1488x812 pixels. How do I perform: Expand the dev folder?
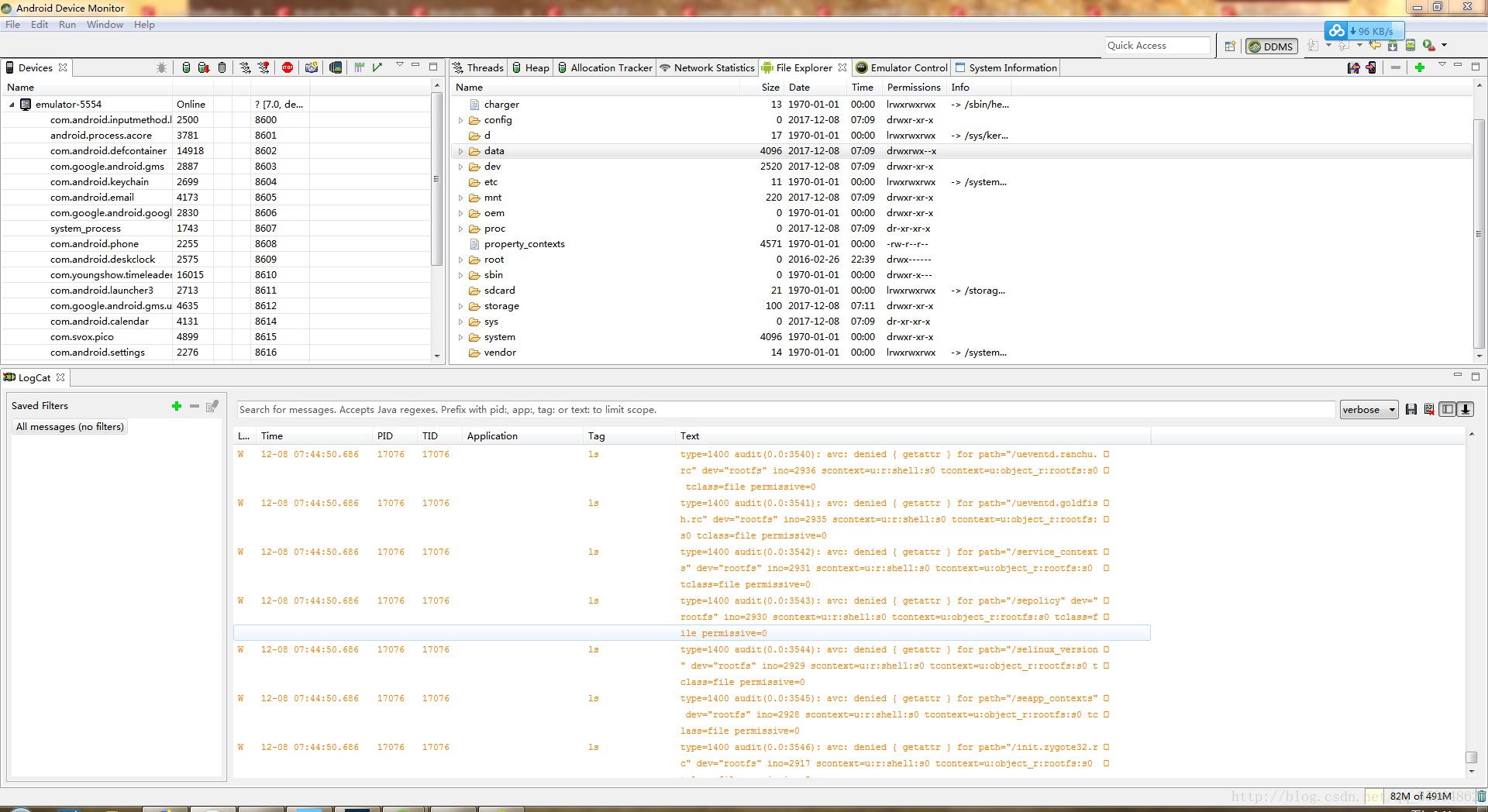pos(460,167)
